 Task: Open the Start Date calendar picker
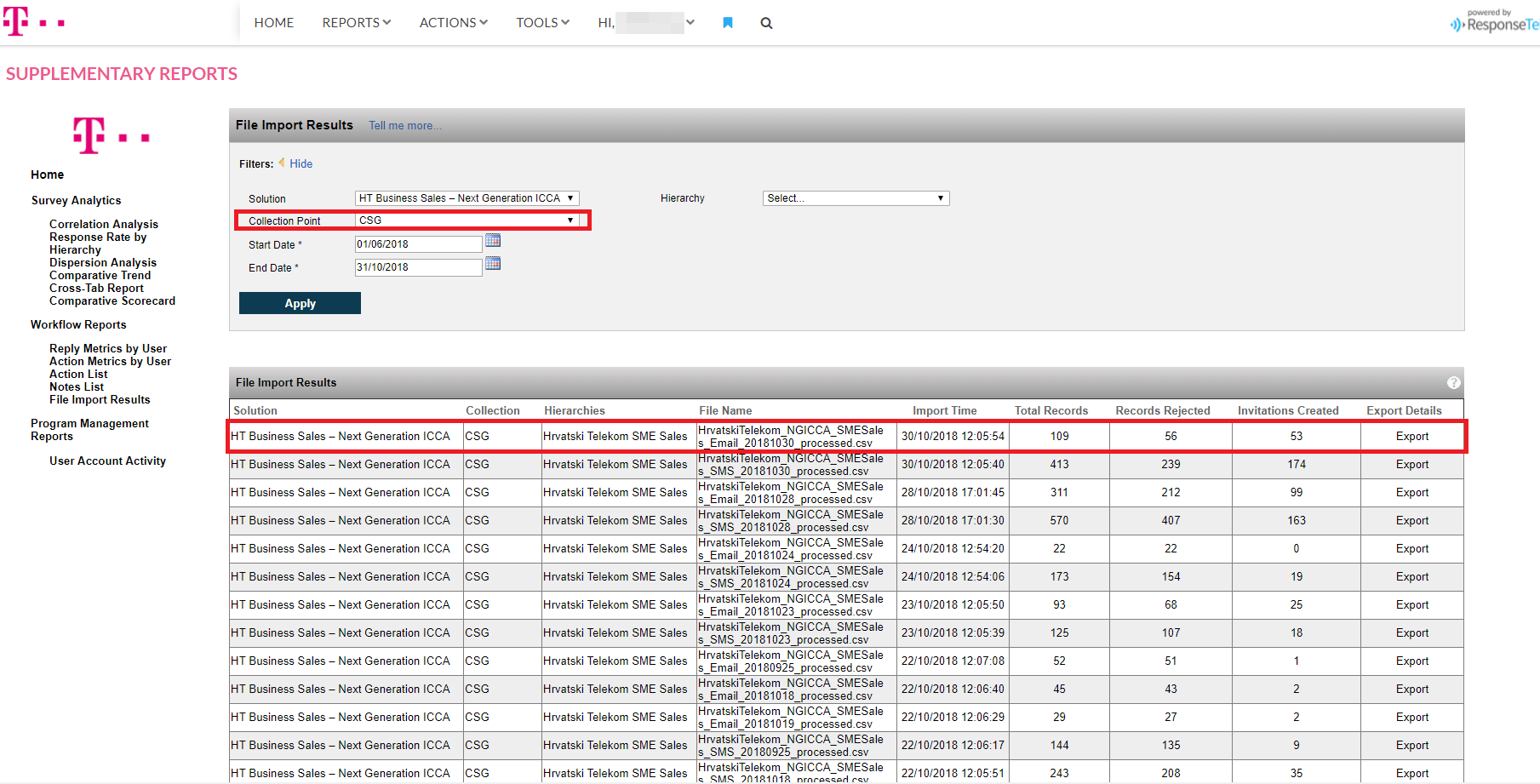point(492,241)
